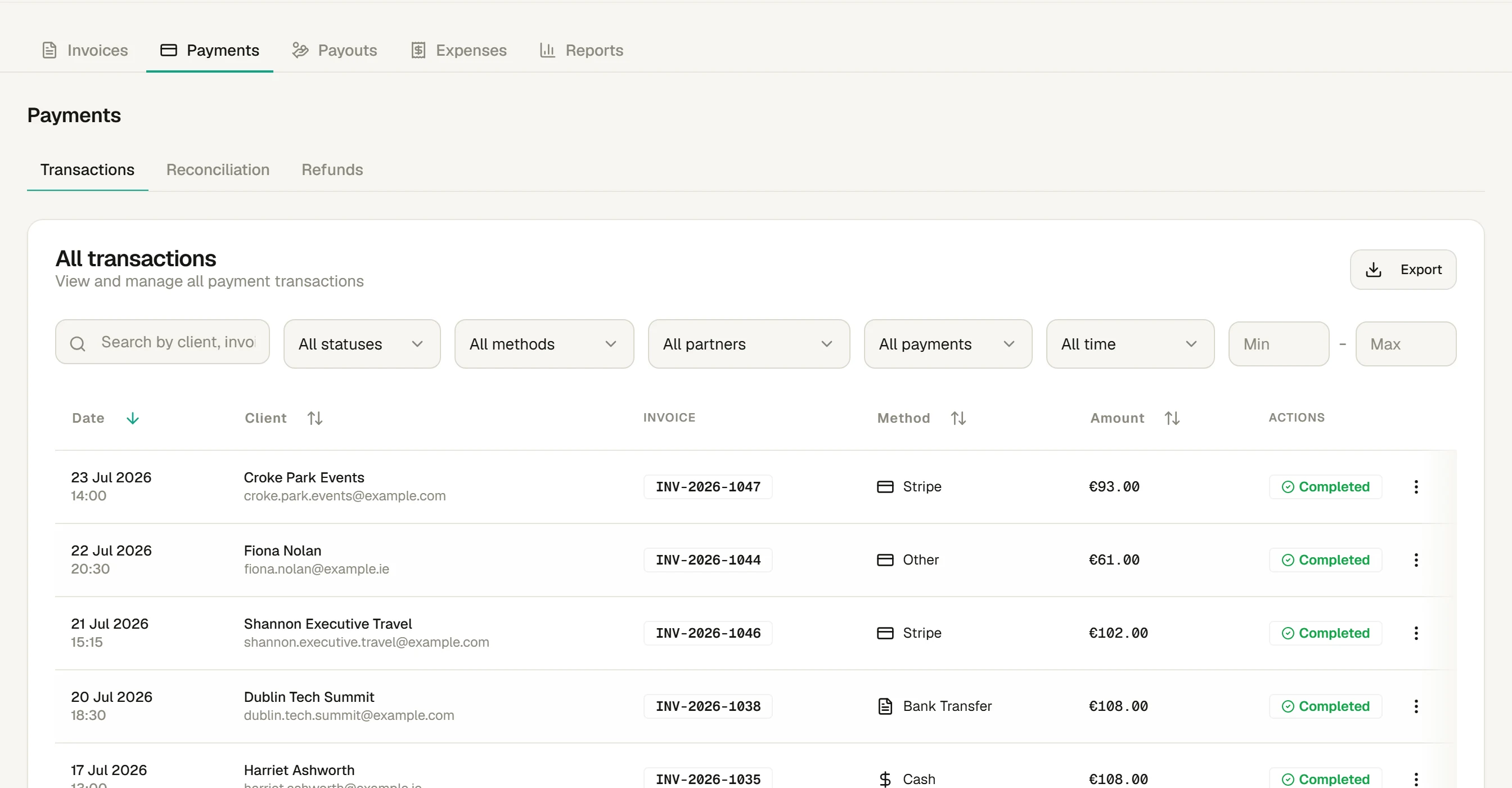This screenshot has height=788, width=1512.
Task: Select the Payments tab
Action: (x=210, y=51)
